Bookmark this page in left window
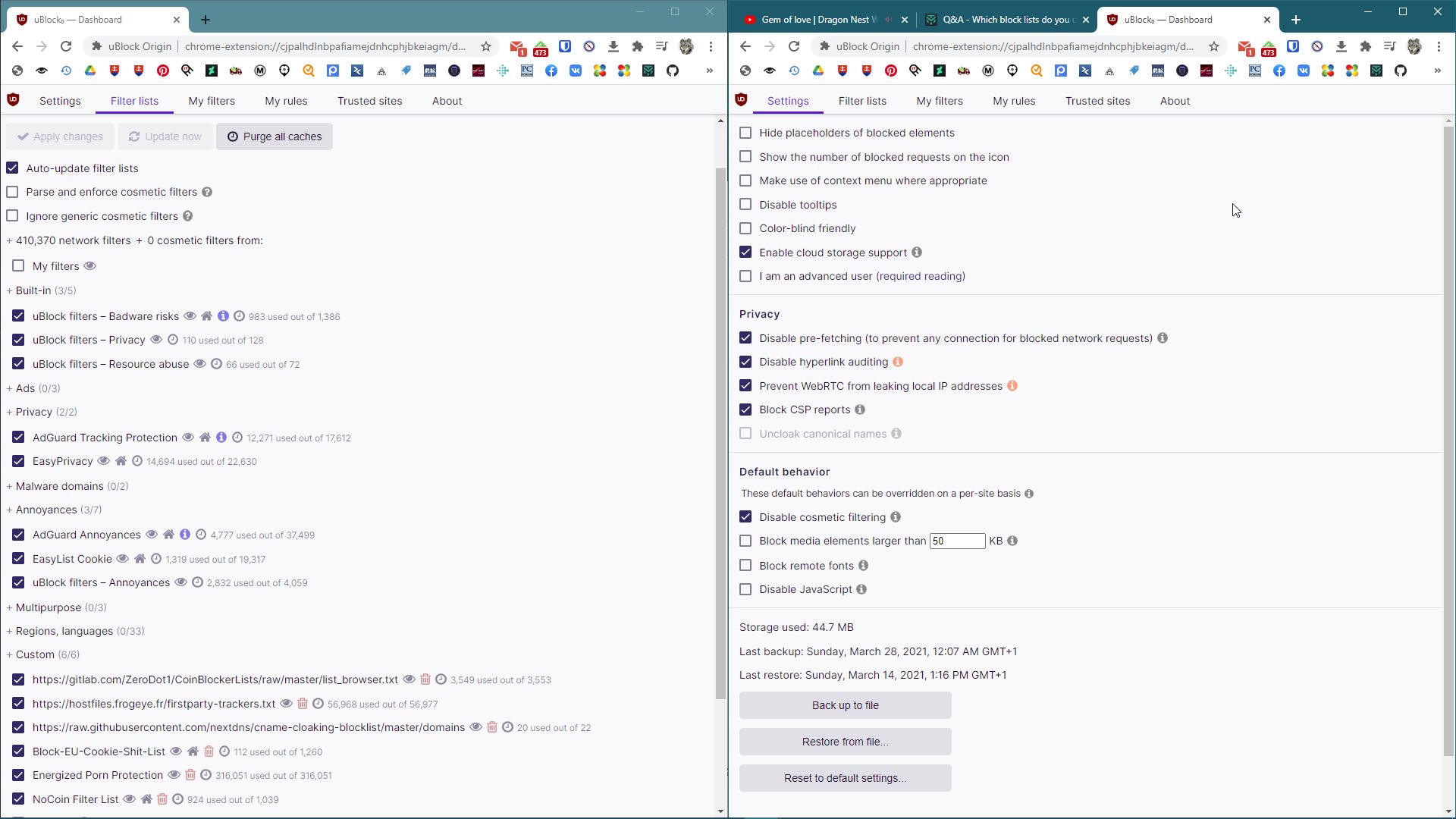Viewport: 1456px width, 819px height. click(486, 46)
